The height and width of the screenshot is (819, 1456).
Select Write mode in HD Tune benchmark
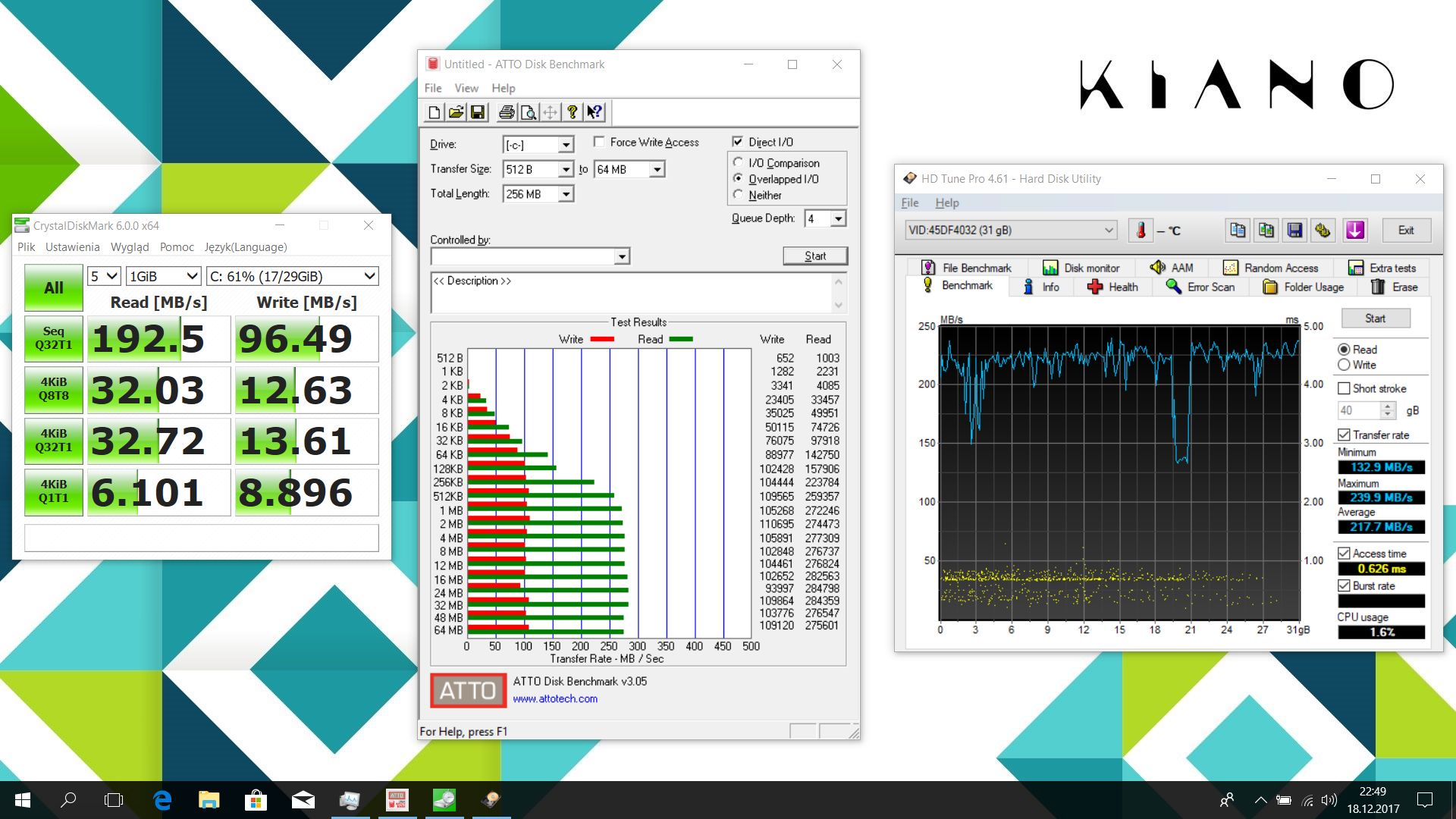pos(1345,365)
